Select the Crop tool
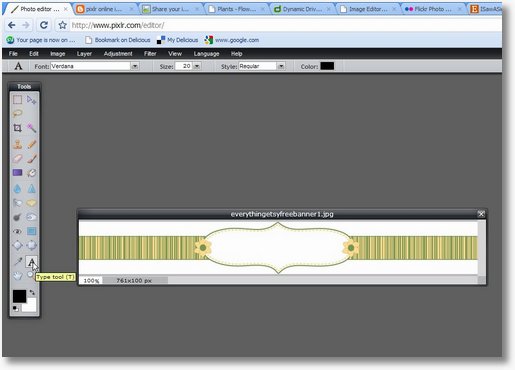 pyautogui.click(x=17, y=128)
